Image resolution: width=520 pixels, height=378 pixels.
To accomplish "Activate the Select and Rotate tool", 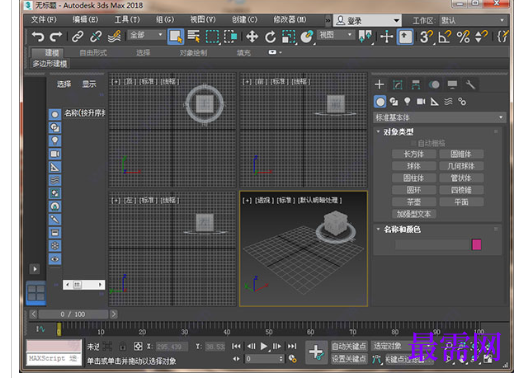I will click(270, 37).
